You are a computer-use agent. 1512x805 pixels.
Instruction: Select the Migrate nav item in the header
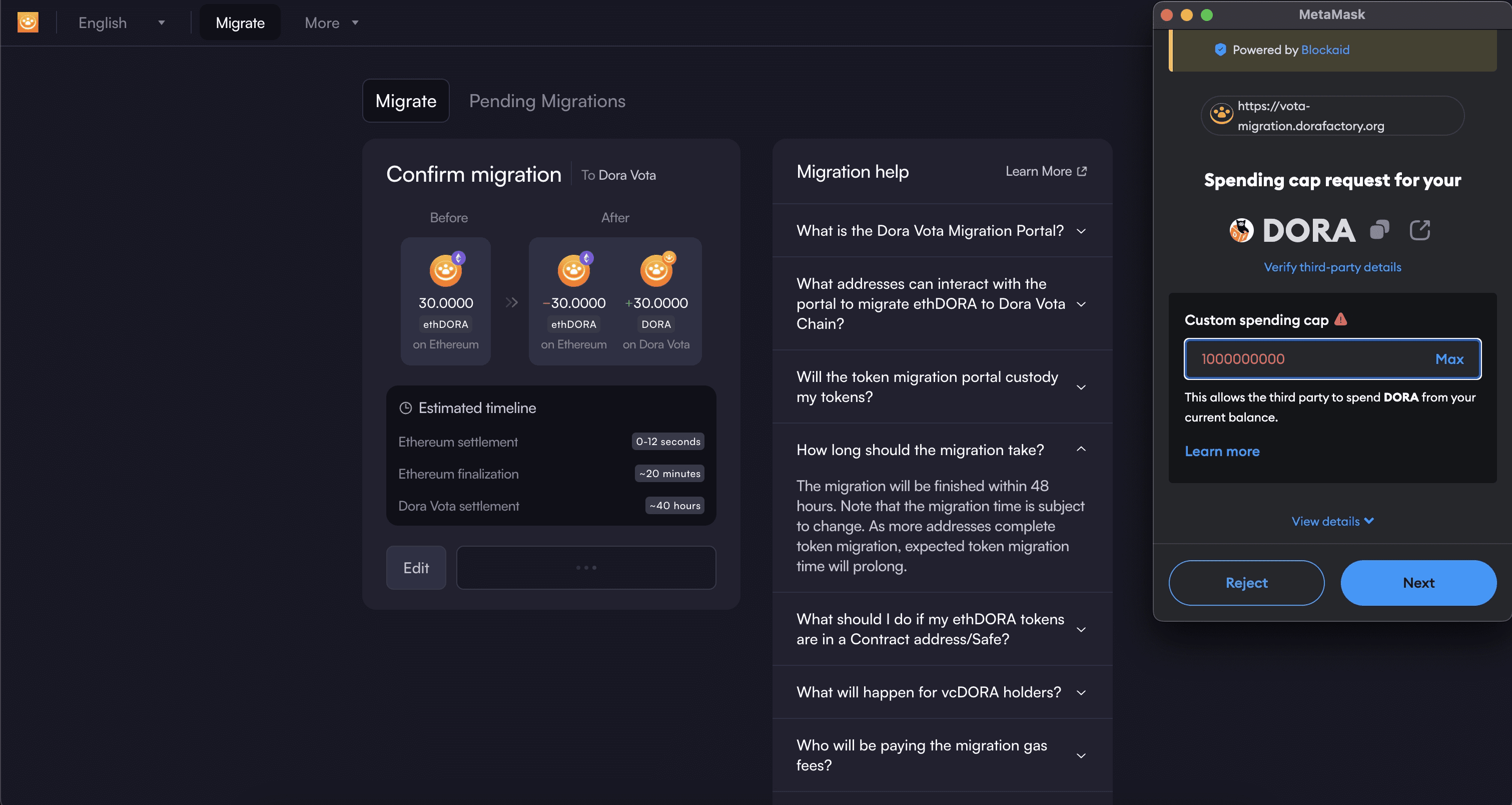[240, 23]
